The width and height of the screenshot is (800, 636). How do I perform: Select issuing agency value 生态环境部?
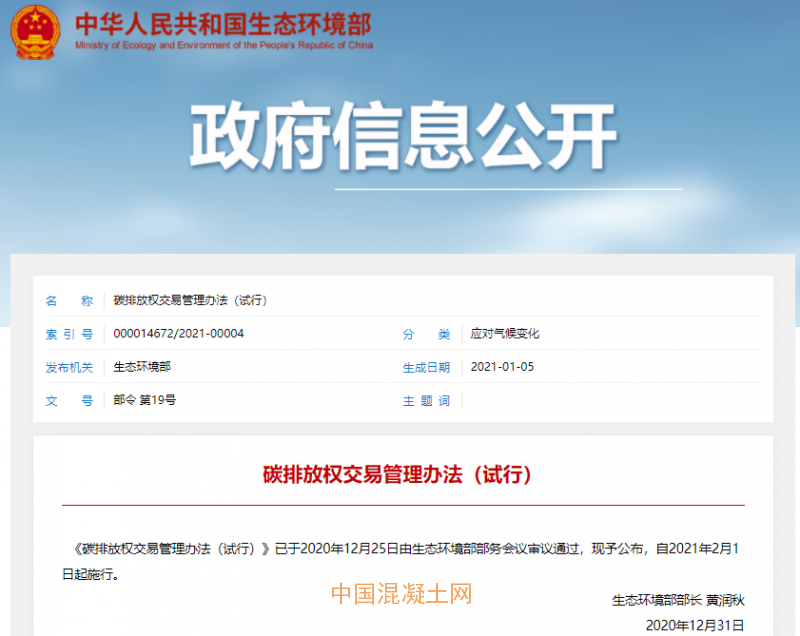pyautogui.click(x=142, y=367)
